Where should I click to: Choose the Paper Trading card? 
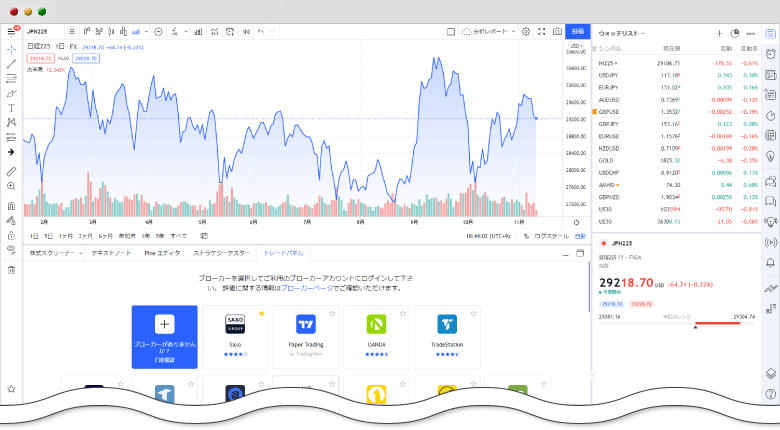(x=306, y=337)
